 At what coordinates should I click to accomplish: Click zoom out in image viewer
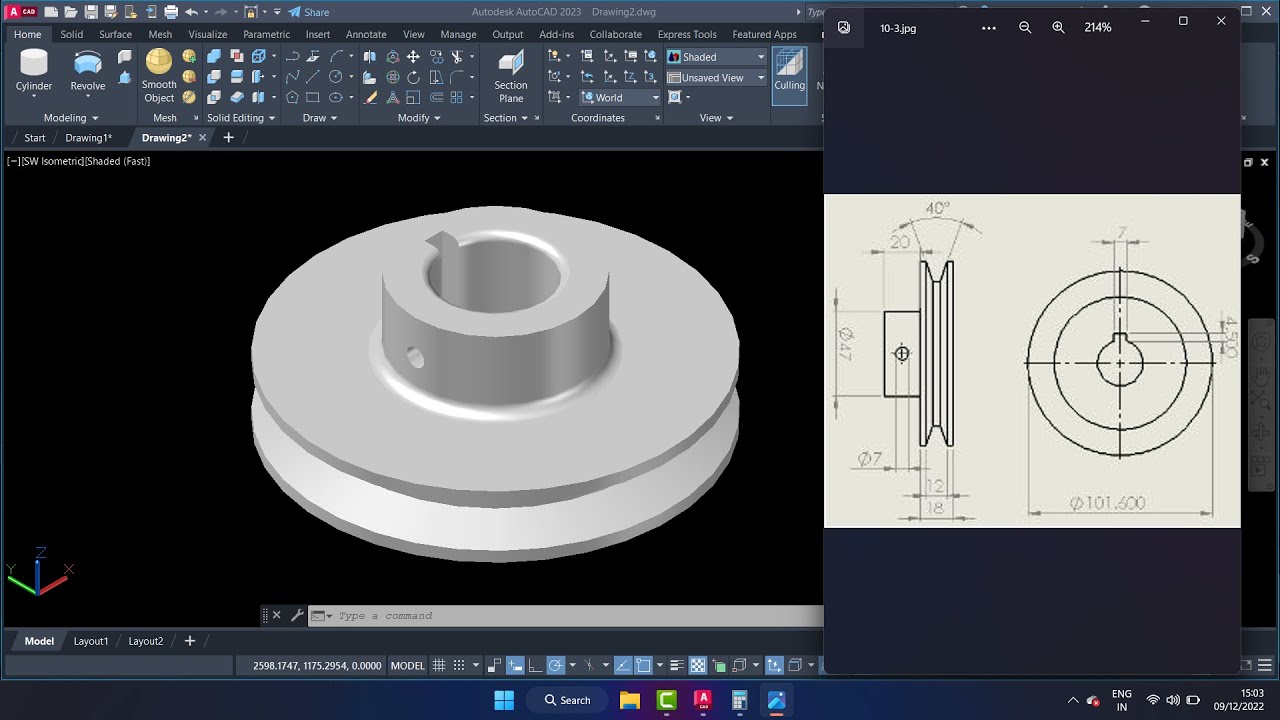point(1025,27)
